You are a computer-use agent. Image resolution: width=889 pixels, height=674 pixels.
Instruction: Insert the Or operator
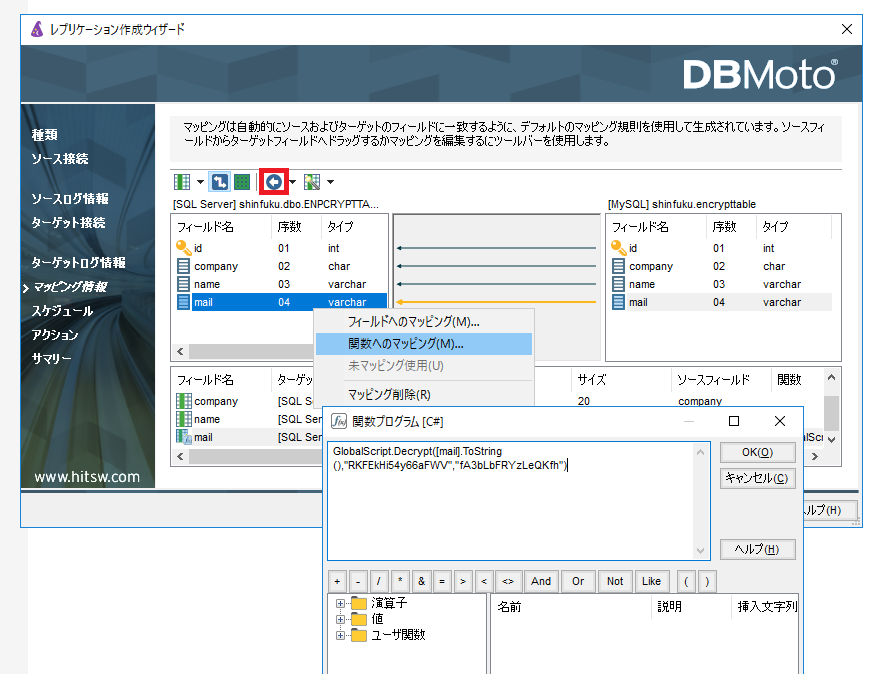[578, 581]
